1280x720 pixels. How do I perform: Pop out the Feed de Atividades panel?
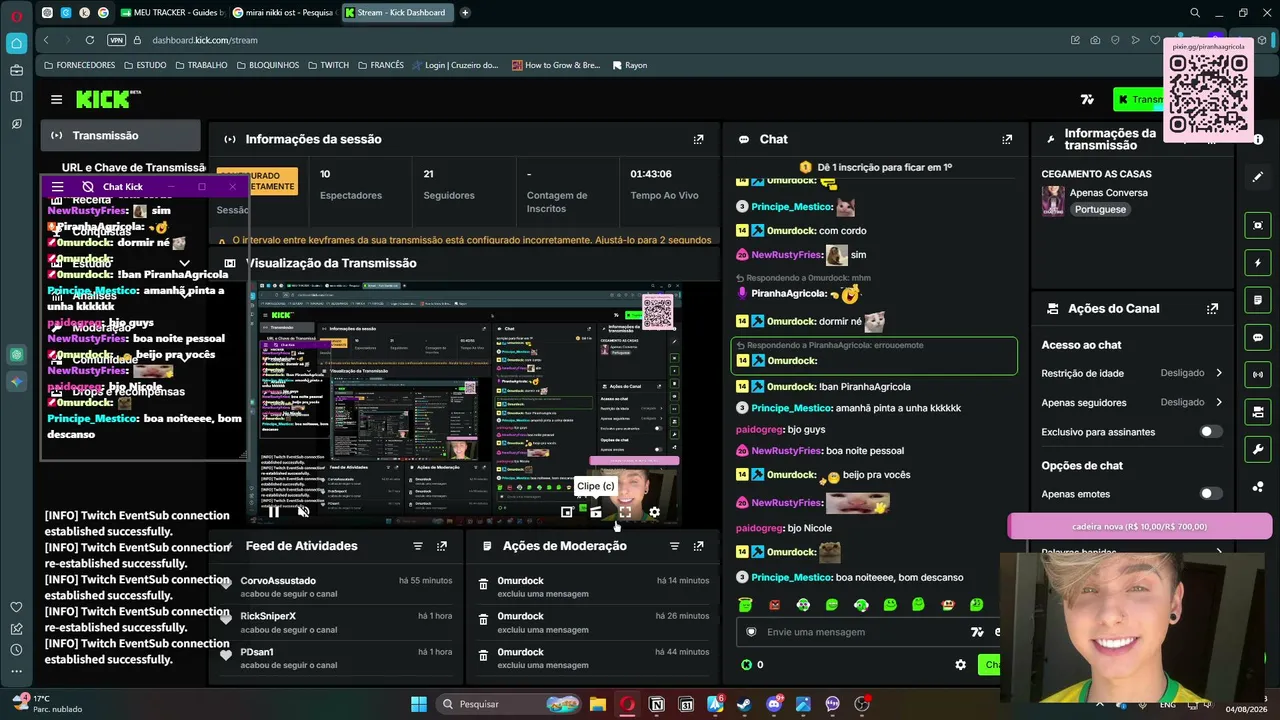(x=442, y=546)
